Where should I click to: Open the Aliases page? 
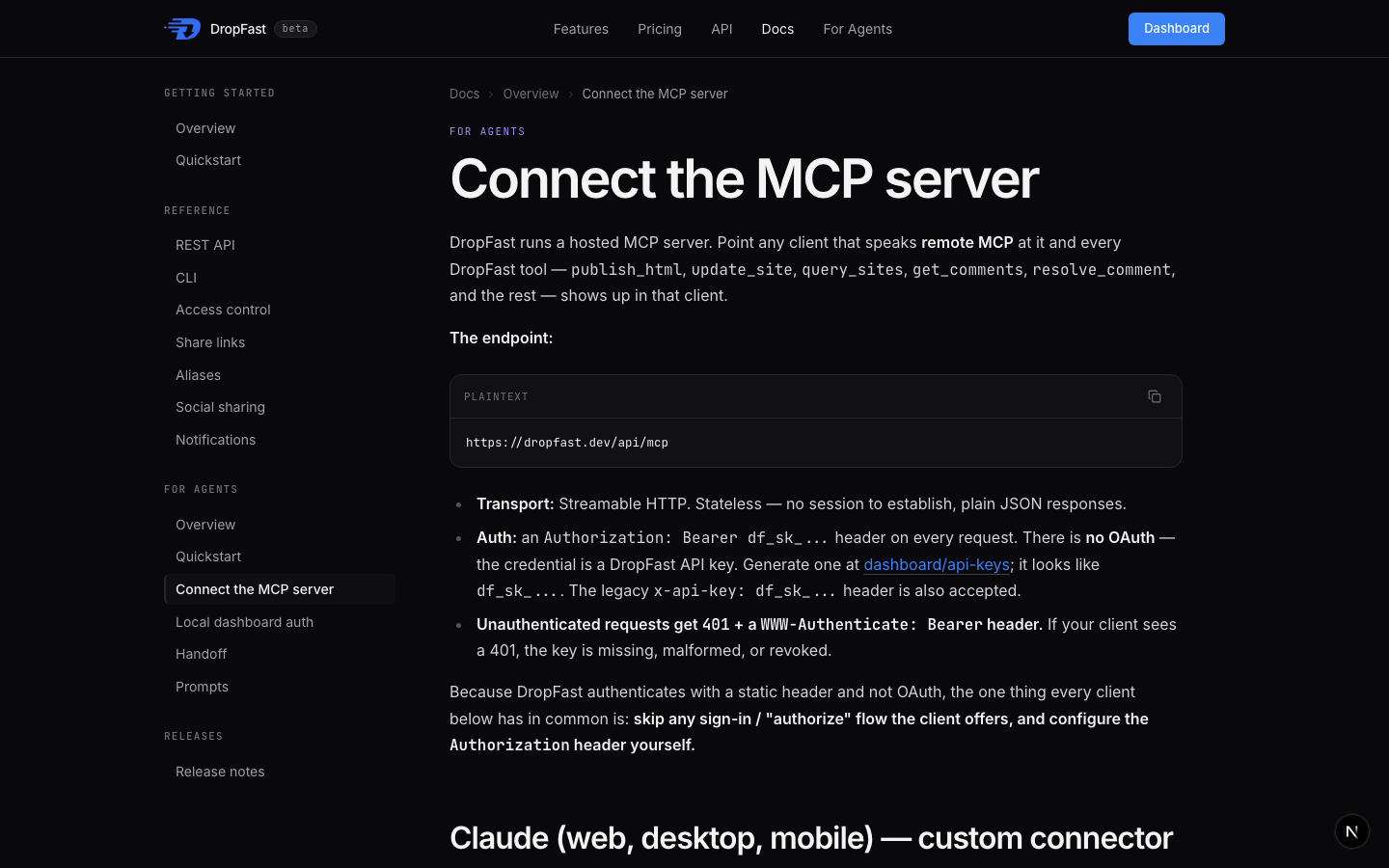pyautogui.click(x=280, y=375)
